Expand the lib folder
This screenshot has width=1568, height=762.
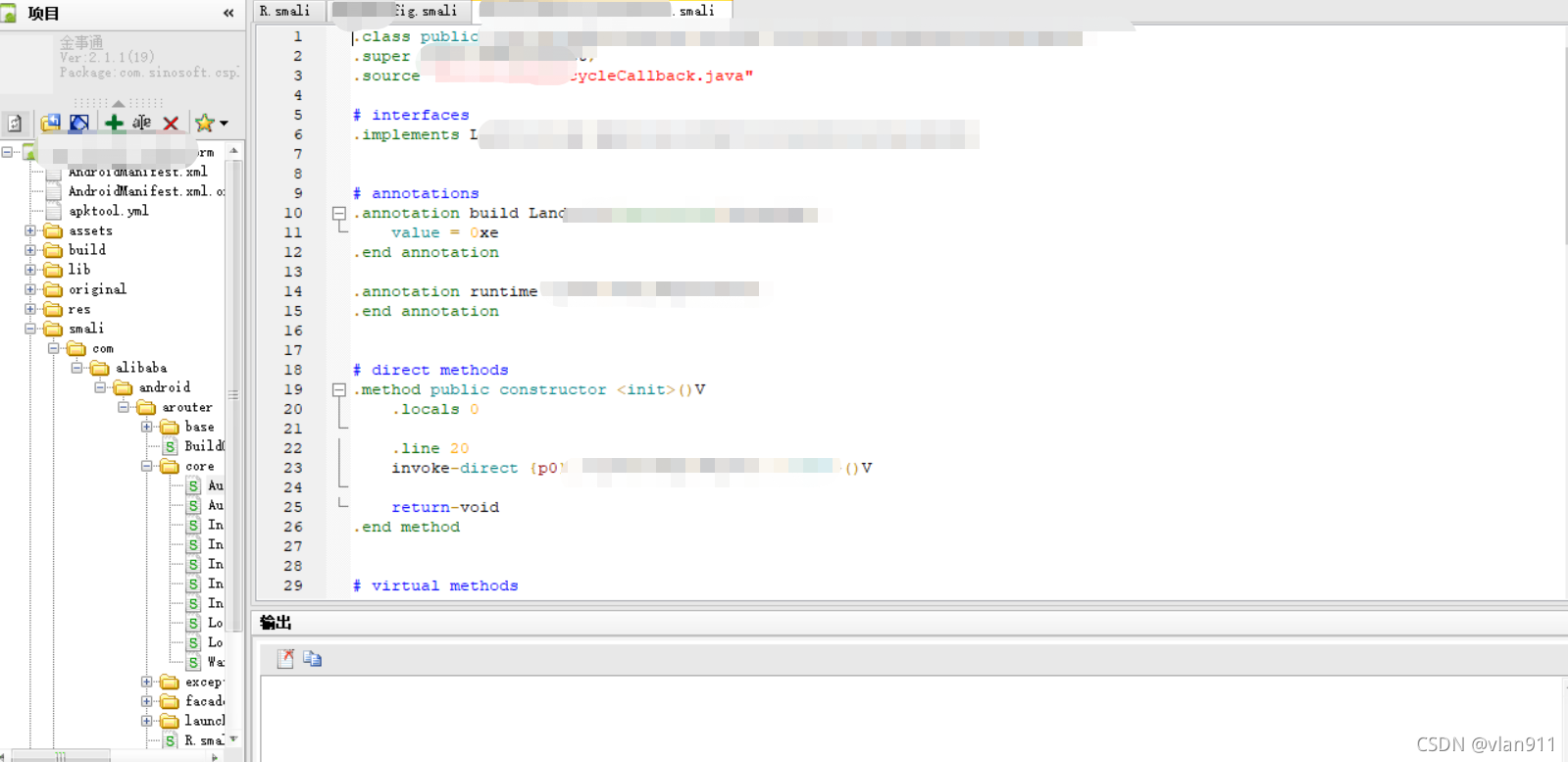[x=30, y=270]
